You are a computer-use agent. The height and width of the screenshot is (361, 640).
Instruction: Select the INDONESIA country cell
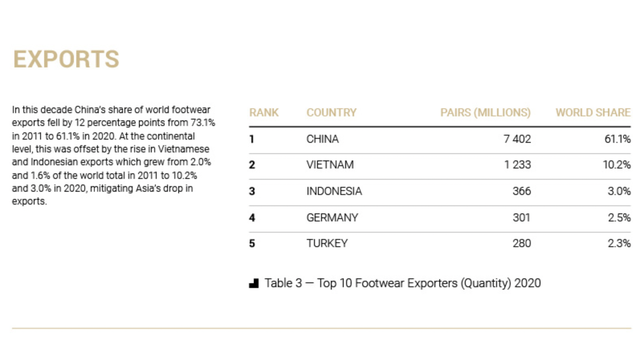point(334,191)
